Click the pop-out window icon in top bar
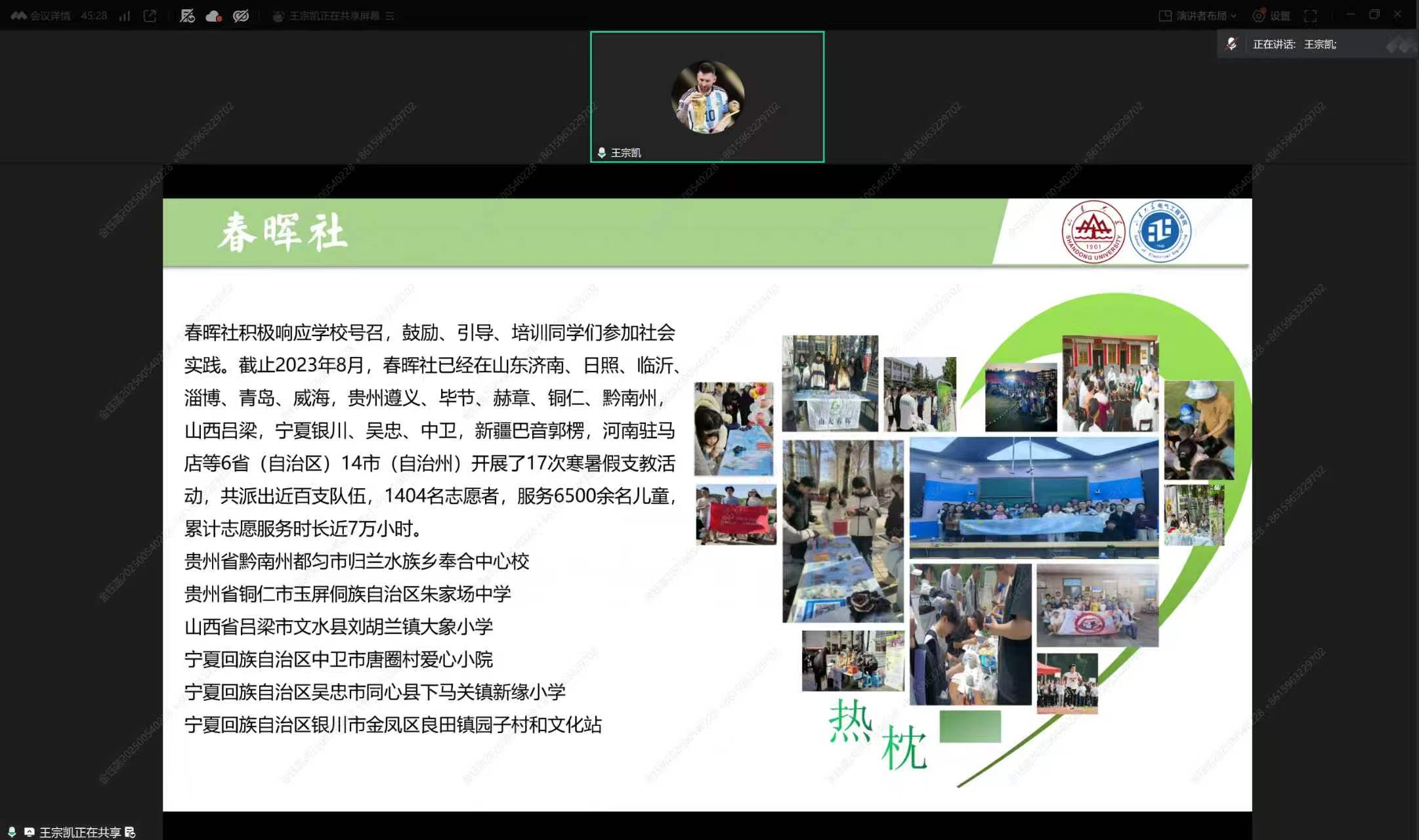This screenshot has width=1419, height=840. click(x=150, y=16)
